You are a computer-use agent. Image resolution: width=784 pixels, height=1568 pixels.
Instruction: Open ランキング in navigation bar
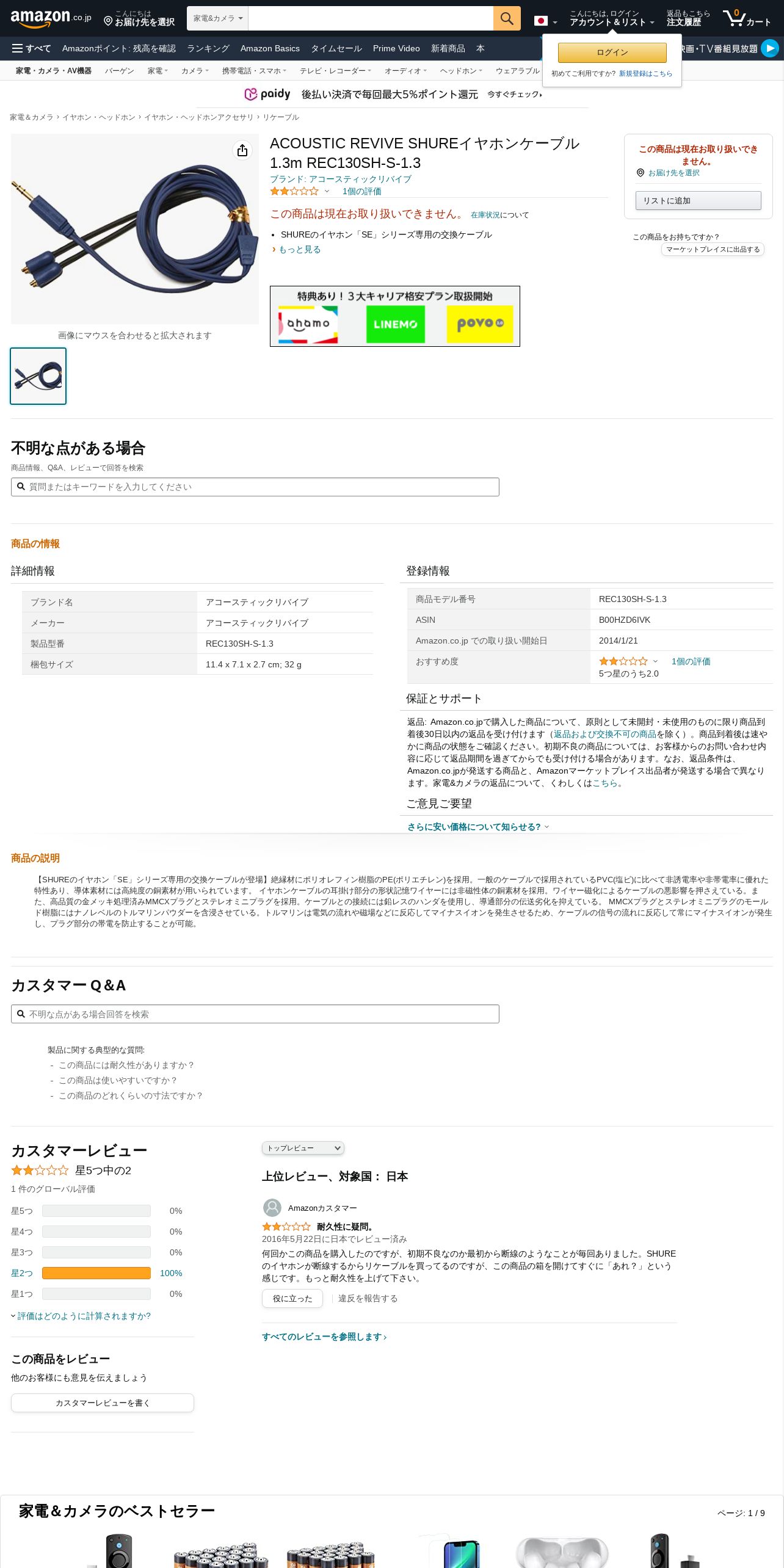pos(208,48)
